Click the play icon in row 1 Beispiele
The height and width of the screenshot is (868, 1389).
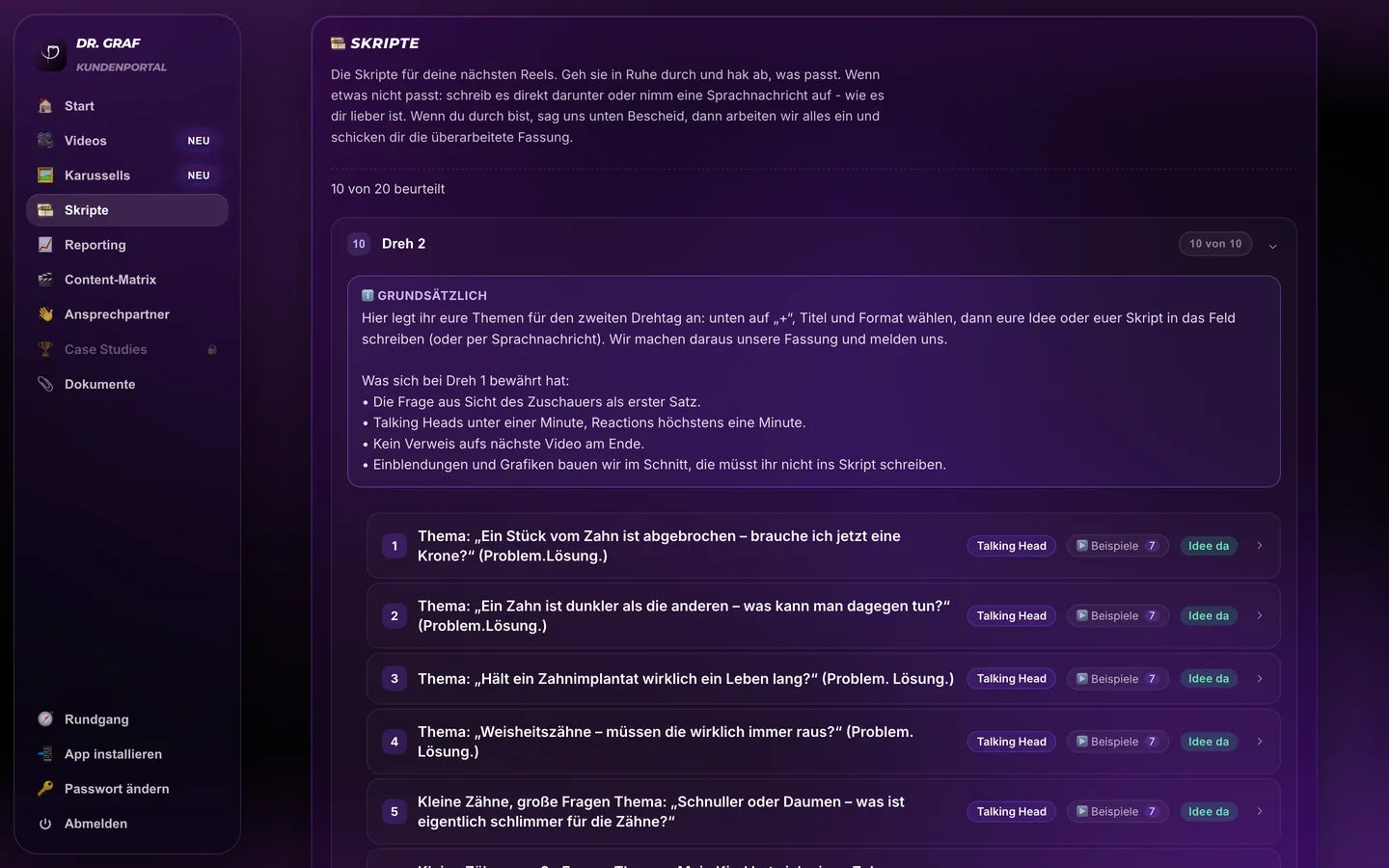coord(1082,546)
